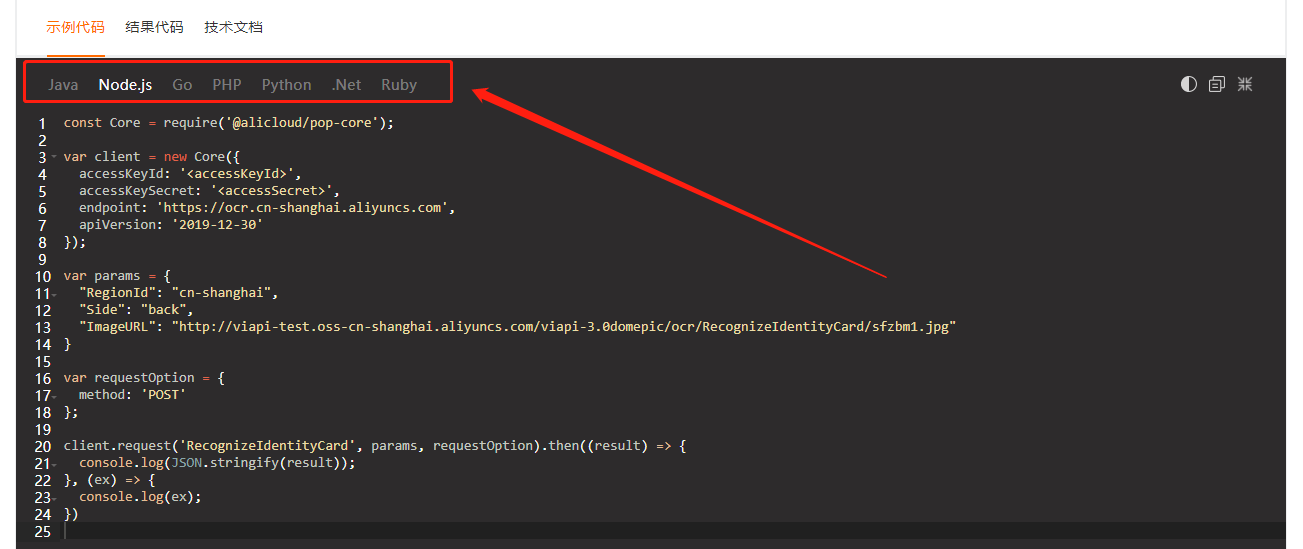Click 'var requestOption' on line 16
This screenshot has height=549, width=1303.
point(129,378)
